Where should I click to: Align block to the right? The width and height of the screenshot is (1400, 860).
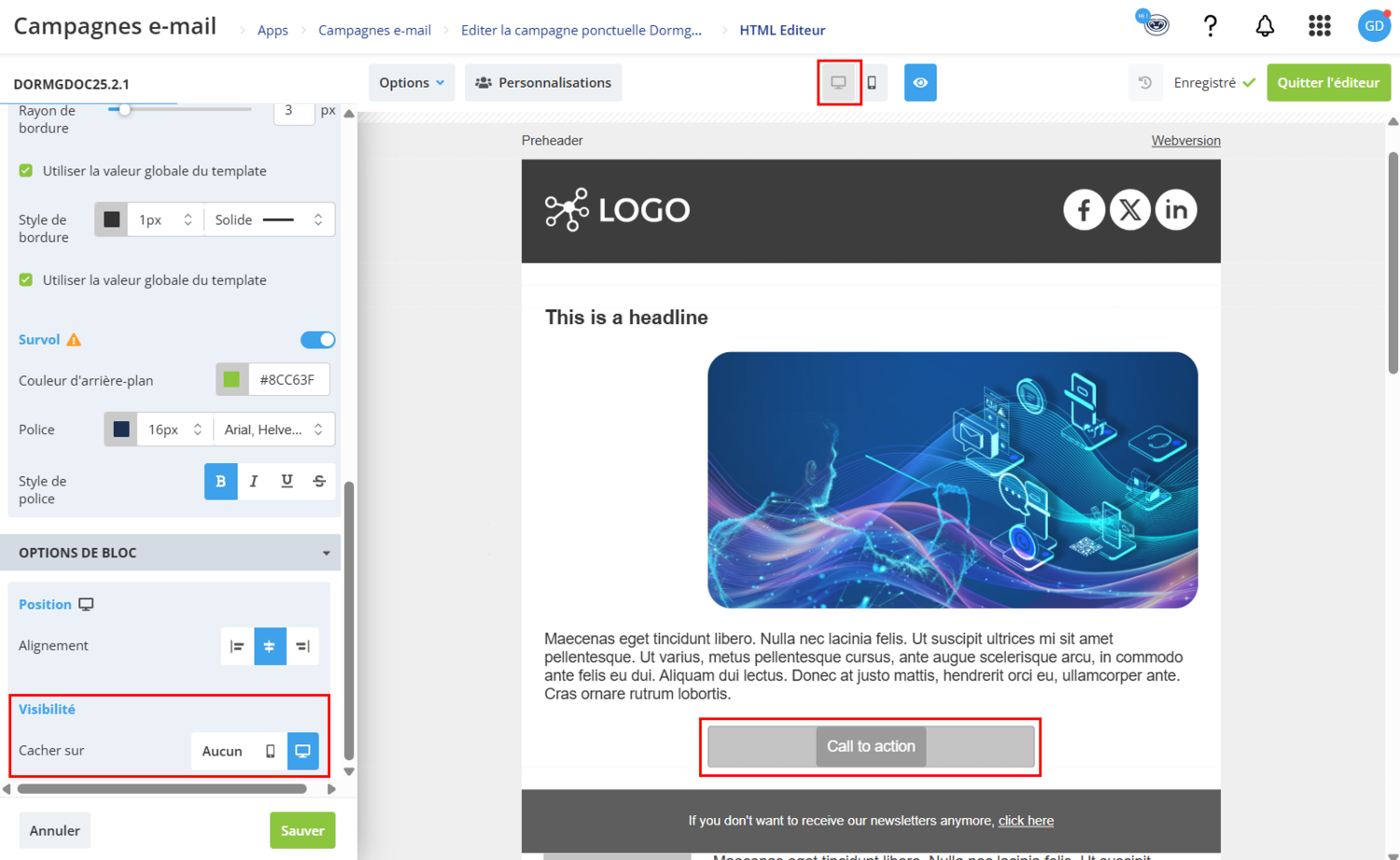pyautogui.click(x=302, y=646)
